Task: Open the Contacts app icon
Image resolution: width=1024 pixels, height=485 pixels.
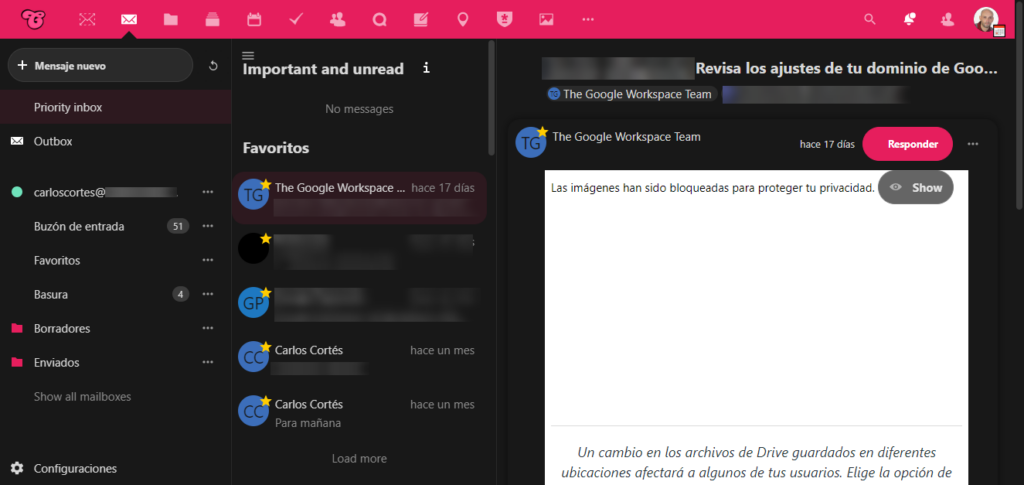Action: click(338, 20)
